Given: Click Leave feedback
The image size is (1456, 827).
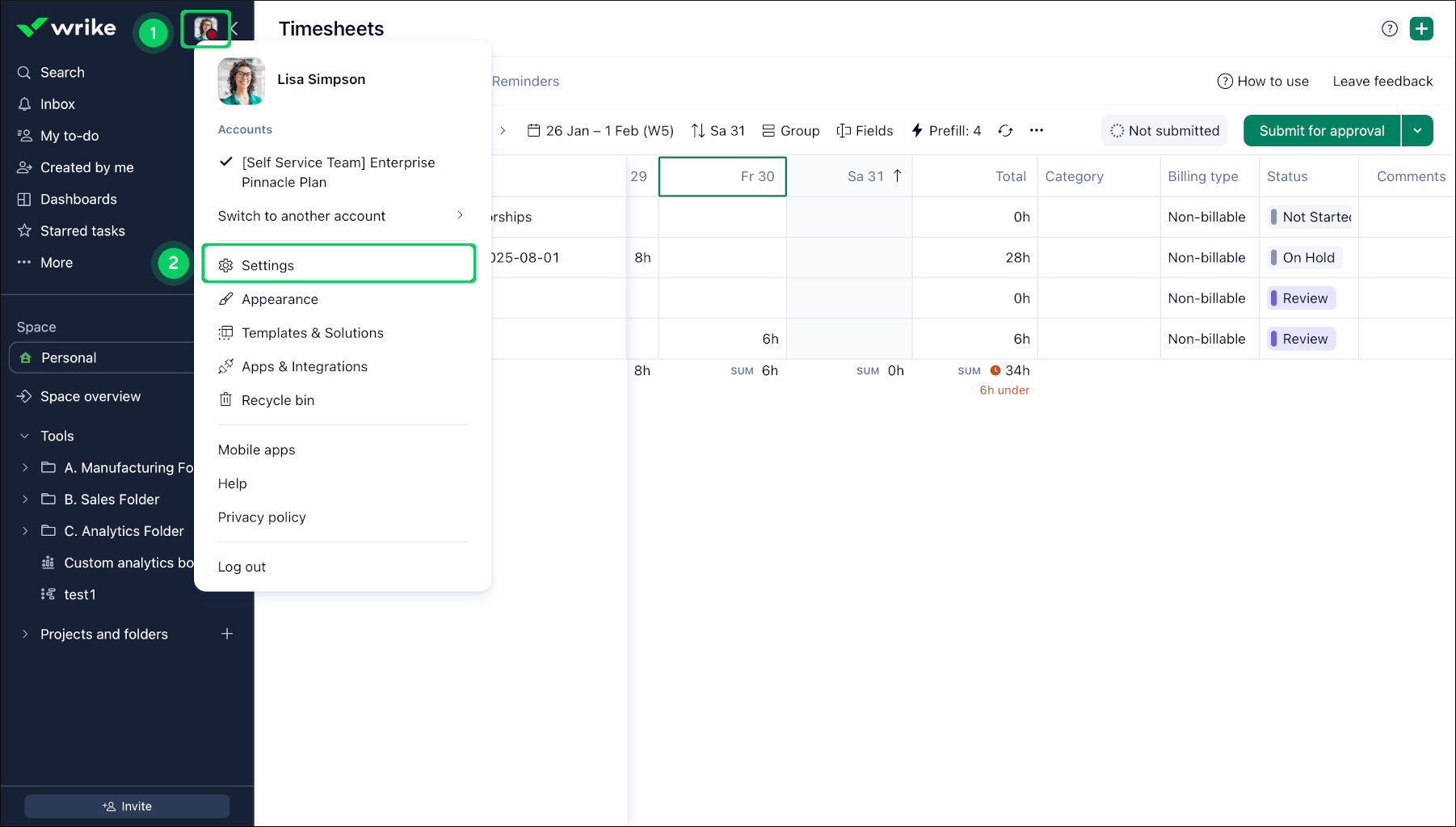Looking at the screenshot, I should 1382,81.
